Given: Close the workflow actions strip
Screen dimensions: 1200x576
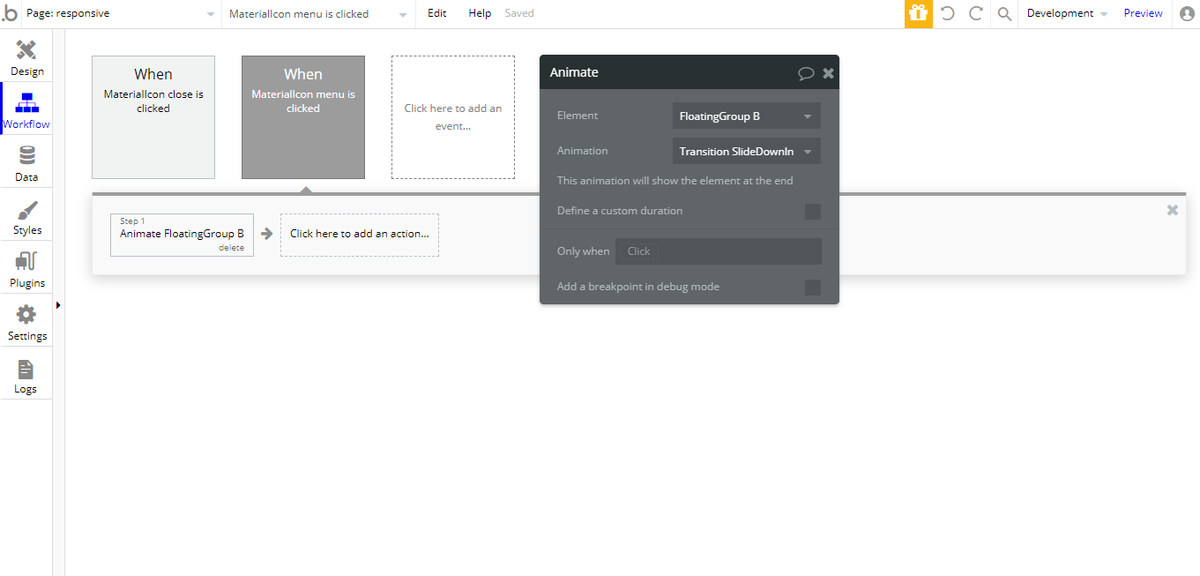Looking at the screenshot, I should [x=1172, y=210].
